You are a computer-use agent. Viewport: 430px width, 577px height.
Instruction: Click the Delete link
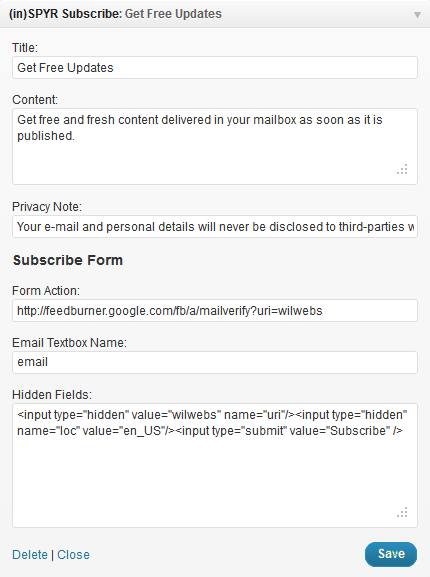(30, 555)
